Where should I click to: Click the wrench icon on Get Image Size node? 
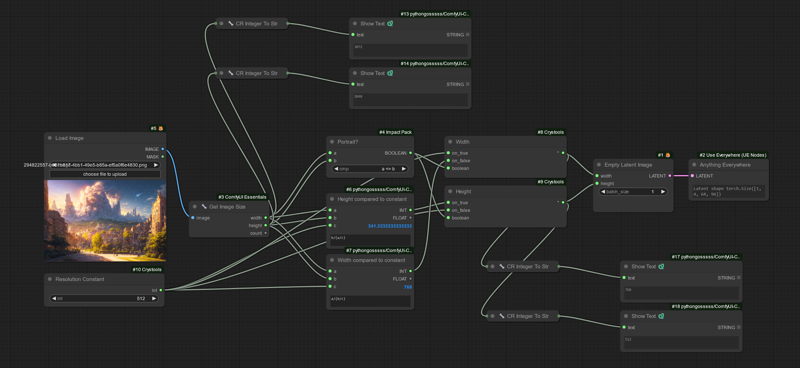(x=204, y=207)
